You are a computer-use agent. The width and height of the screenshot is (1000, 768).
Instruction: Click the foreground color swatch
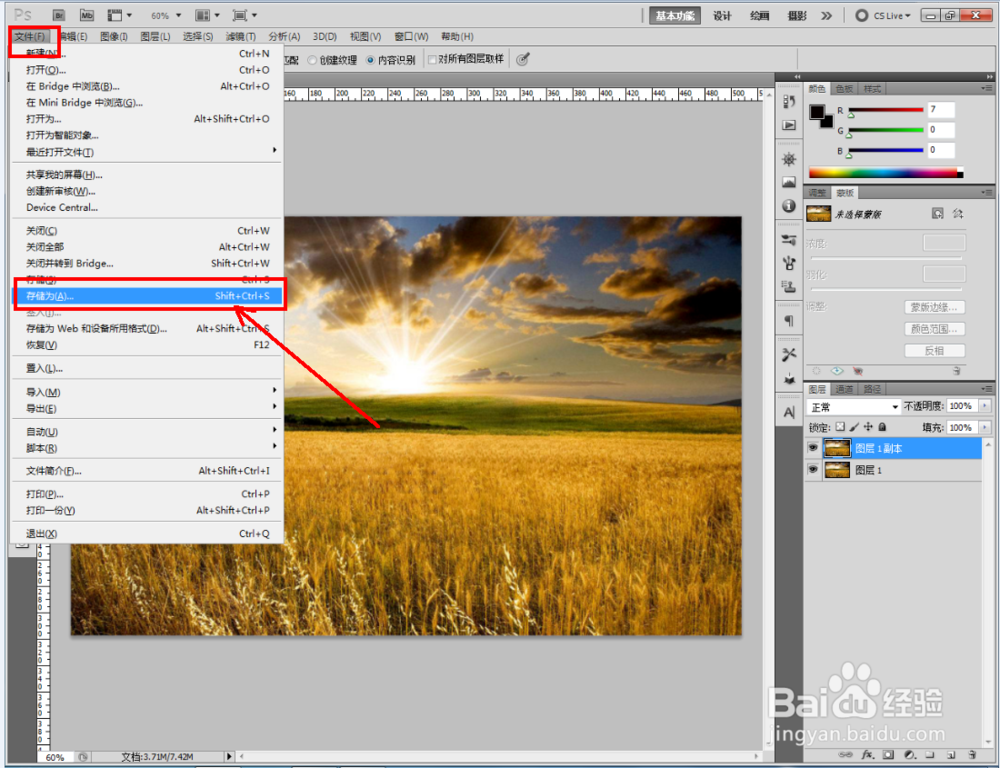816,112
